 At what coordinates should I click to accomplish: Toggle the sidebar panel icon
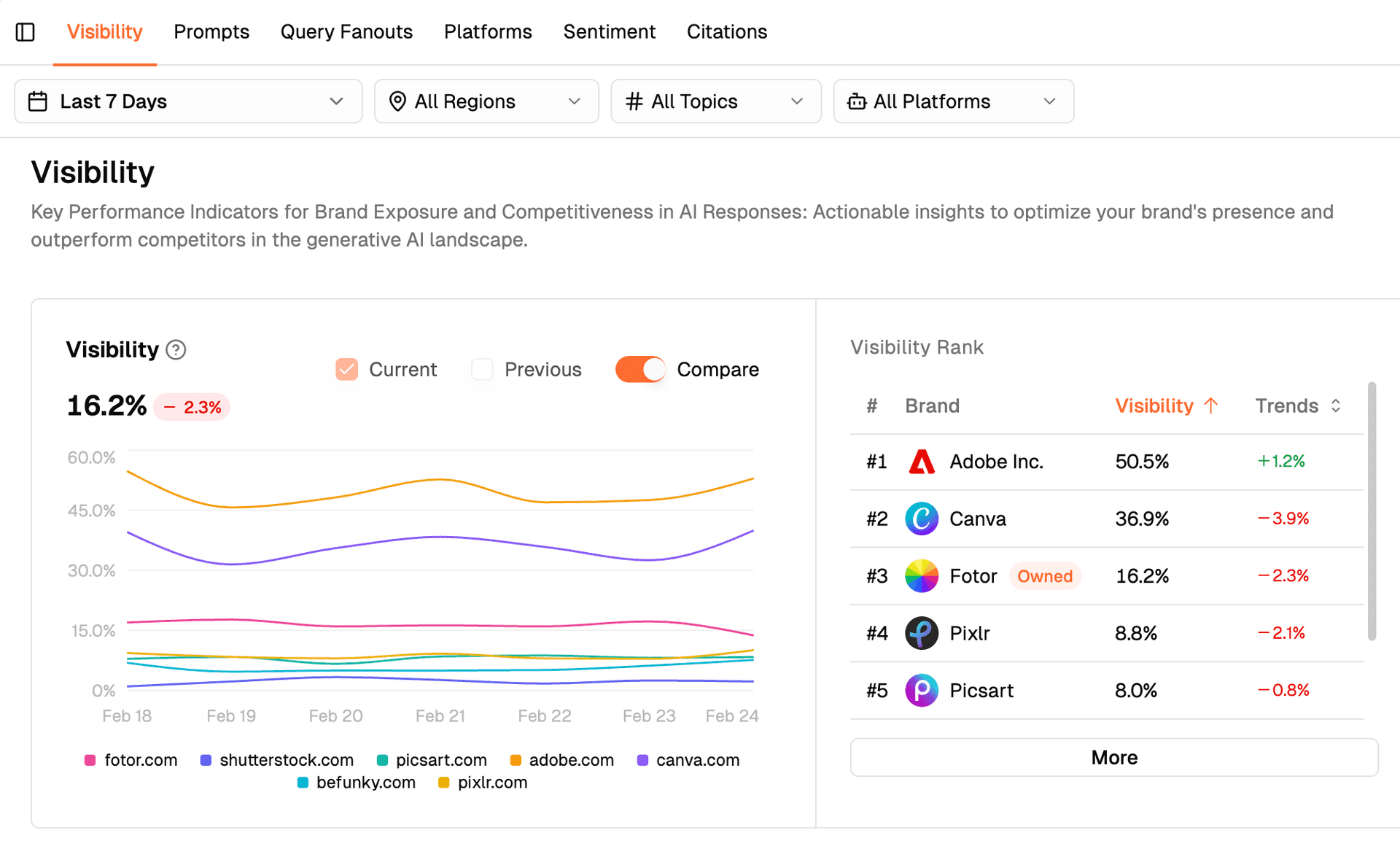pyautogui.click(x=26, y=32)
